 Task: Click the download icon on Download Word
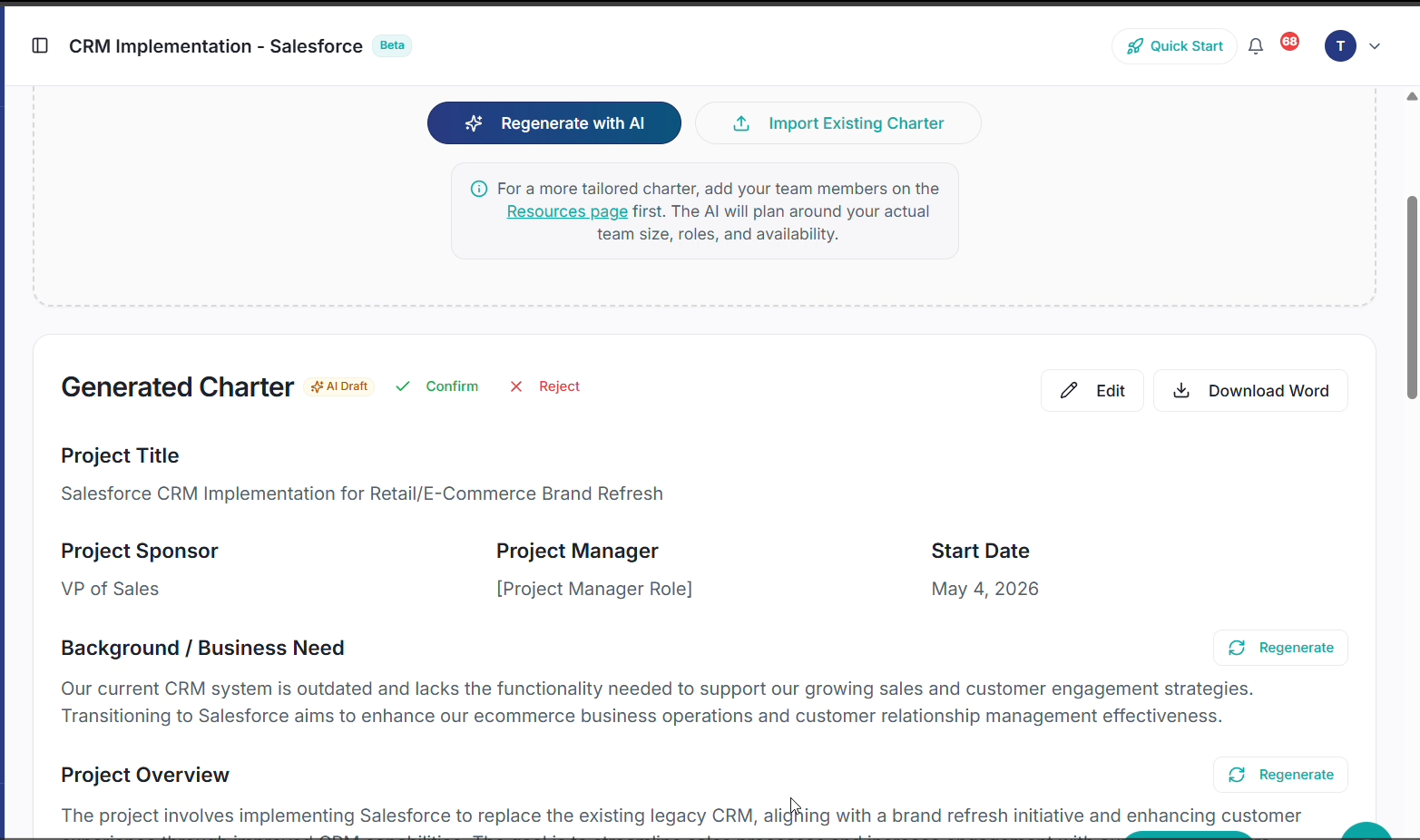pyautogui.click(x=1181, y=390)
